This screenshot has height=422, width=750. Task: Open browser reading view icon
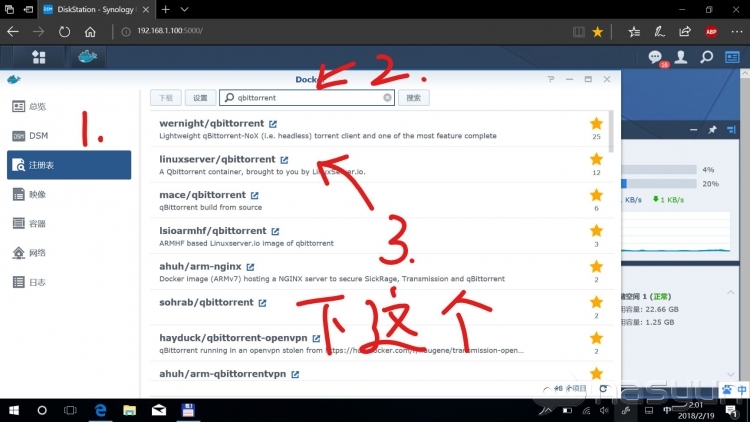tap(579, 32)
